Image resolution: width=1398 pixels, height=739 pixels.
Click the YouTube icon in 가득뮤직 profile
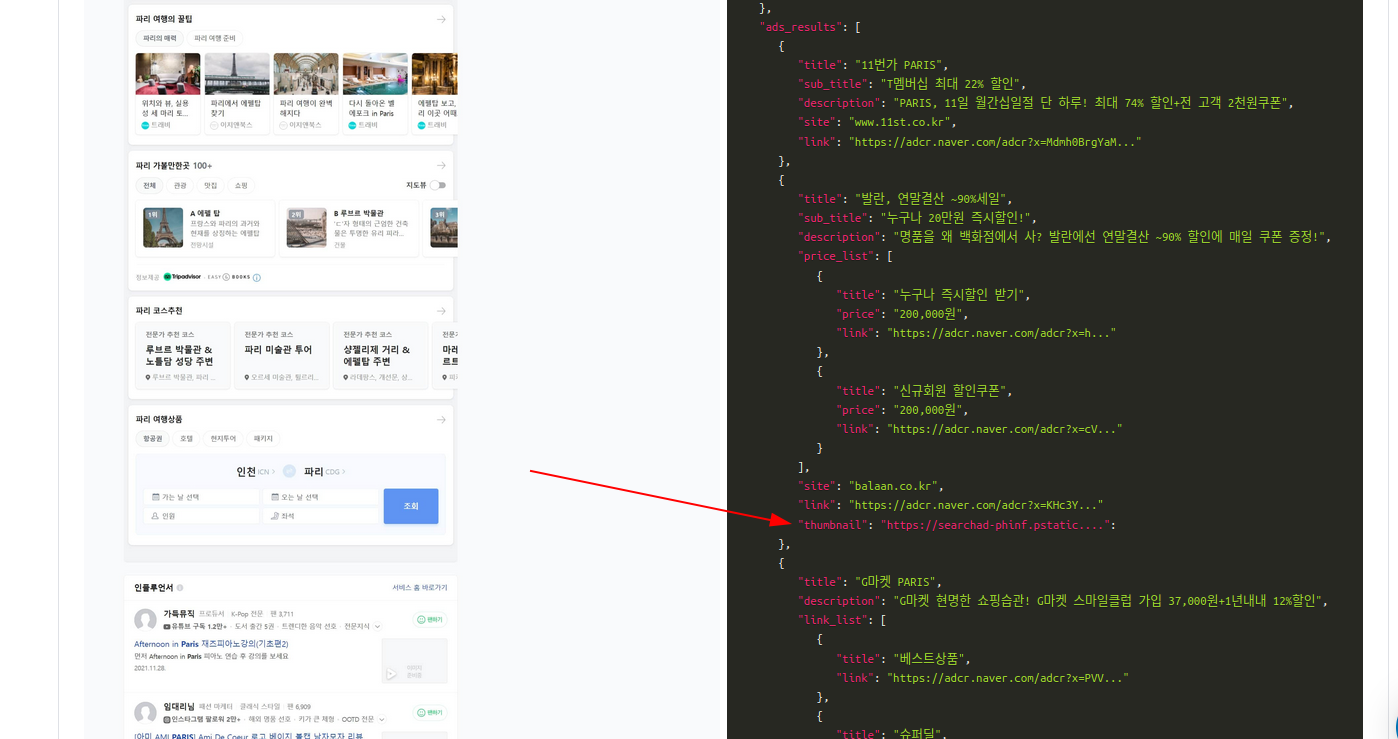click(x=165, y=627)
